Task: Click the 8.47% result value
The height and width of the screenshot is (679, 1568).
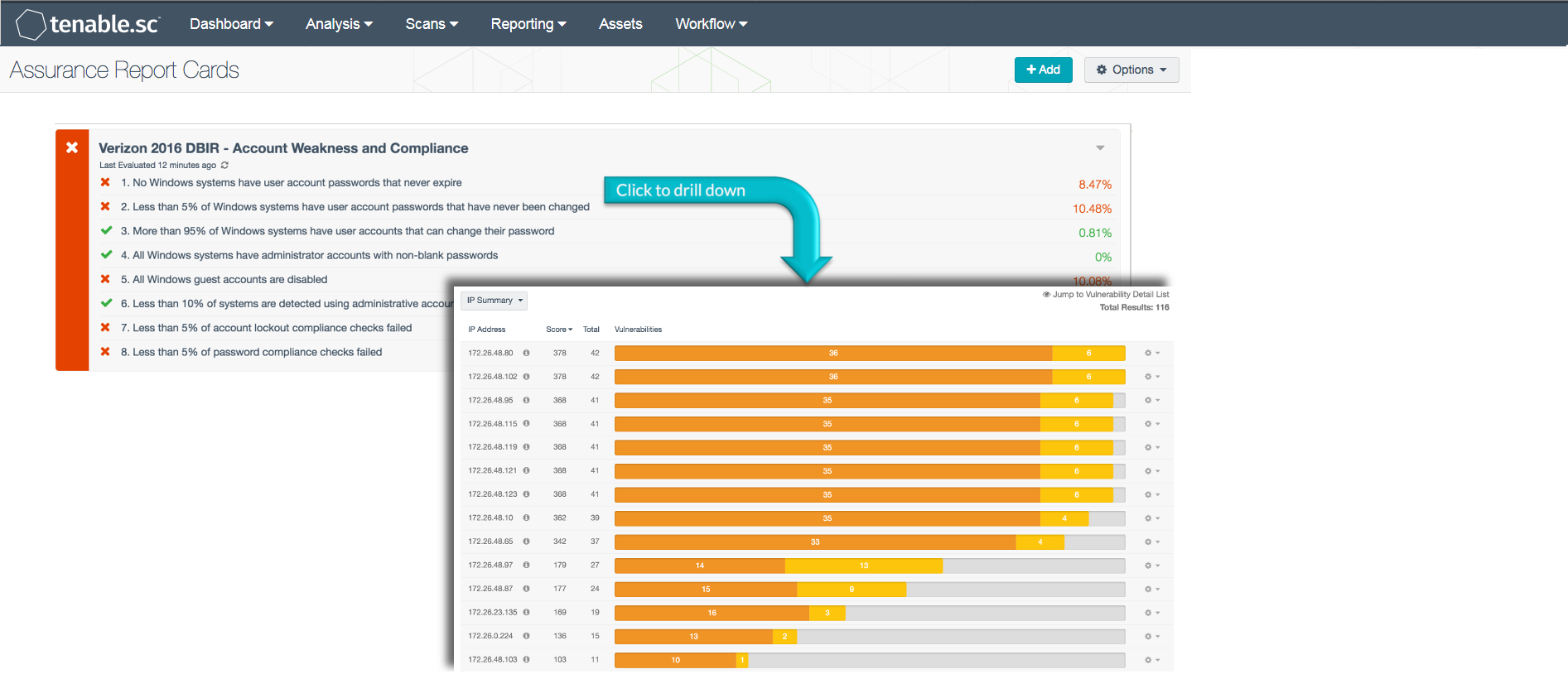Action: click(1095, 185)
